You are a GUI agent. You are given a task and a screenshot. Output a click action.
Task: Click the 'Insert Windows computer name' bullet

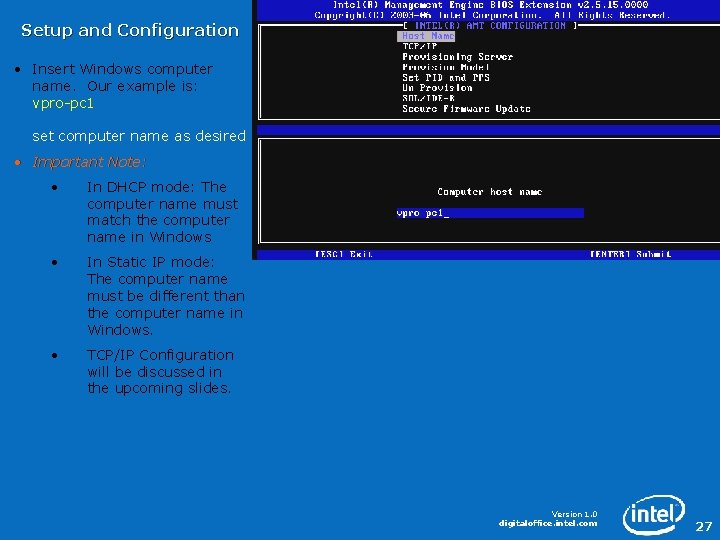click(x=122, y=77)
